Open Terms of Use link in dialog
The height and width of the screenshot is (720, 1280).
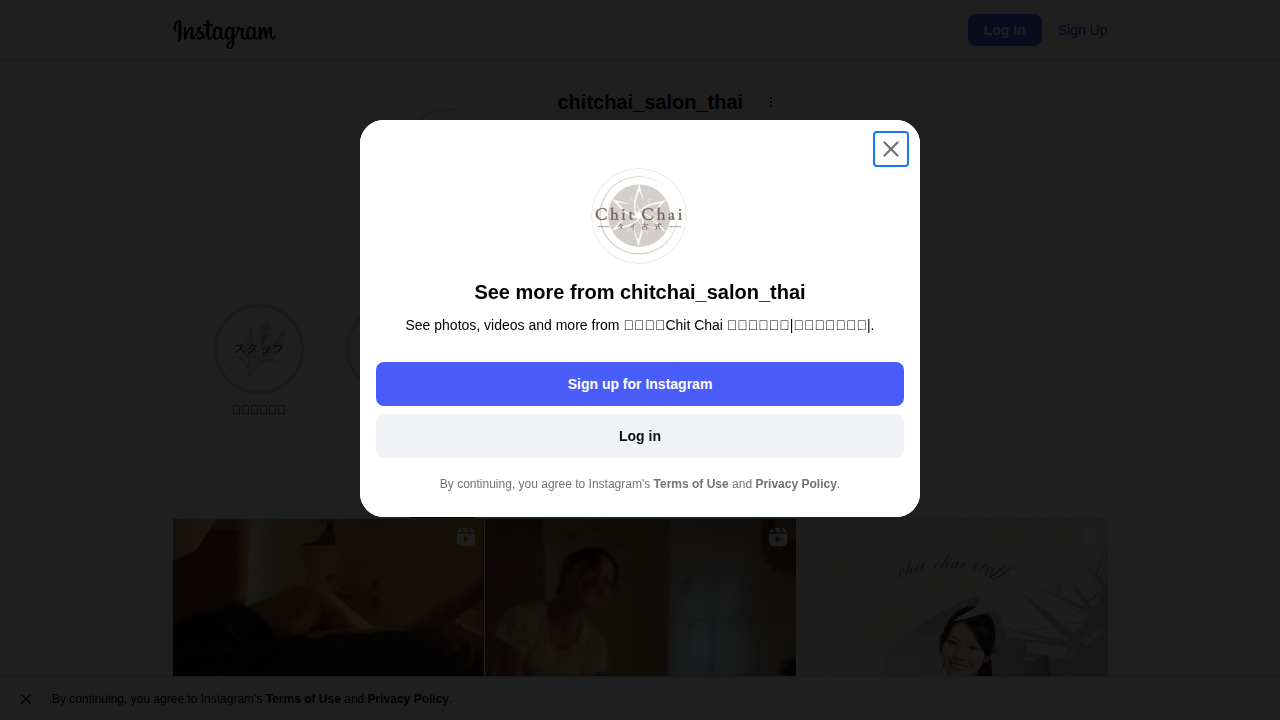pos(690,484)
